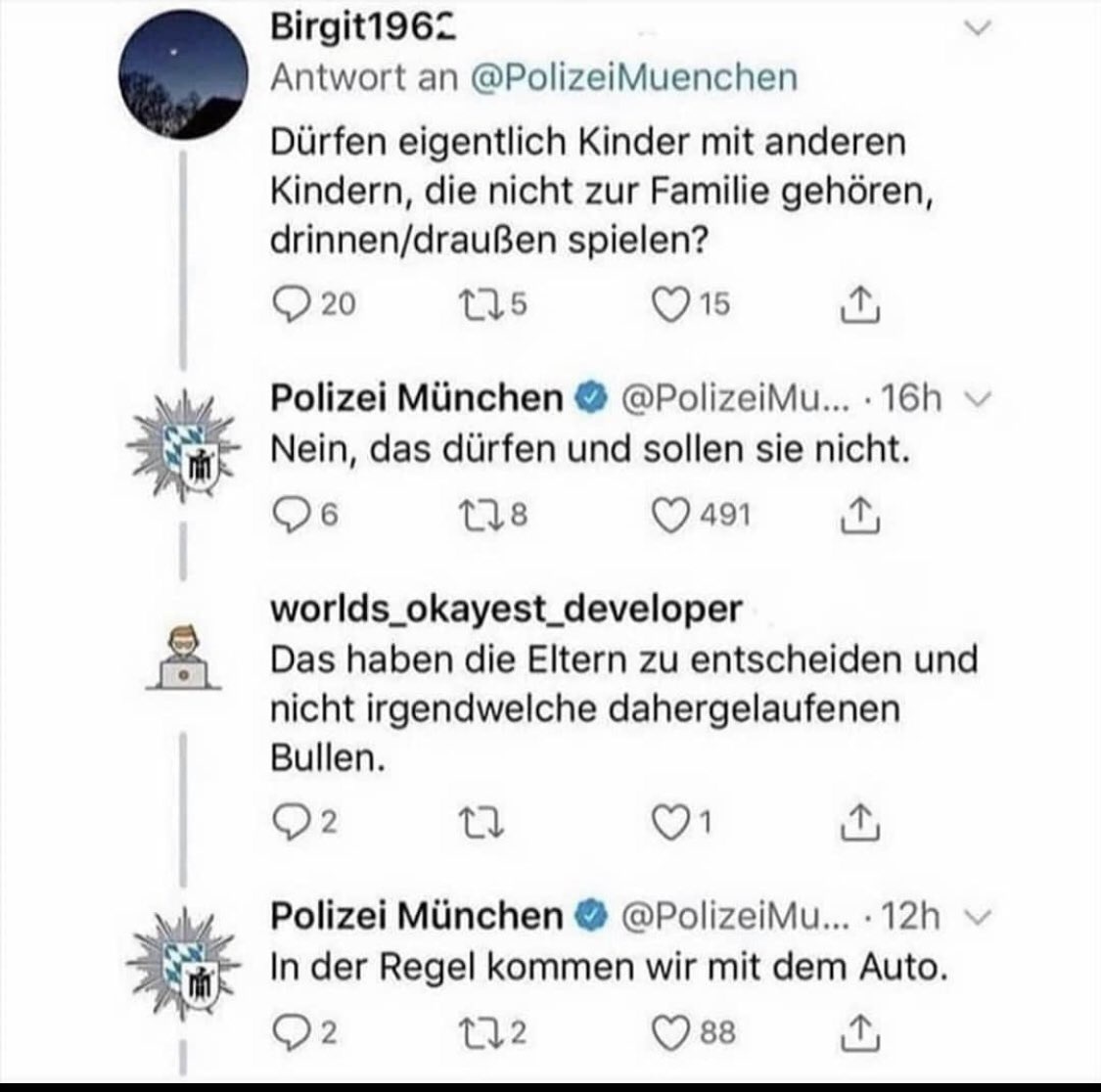Like Birgit1962's tweet with 15 likes
Image resolution: width=1101 pixels, height=1092 pixels.
click(668, 305)
